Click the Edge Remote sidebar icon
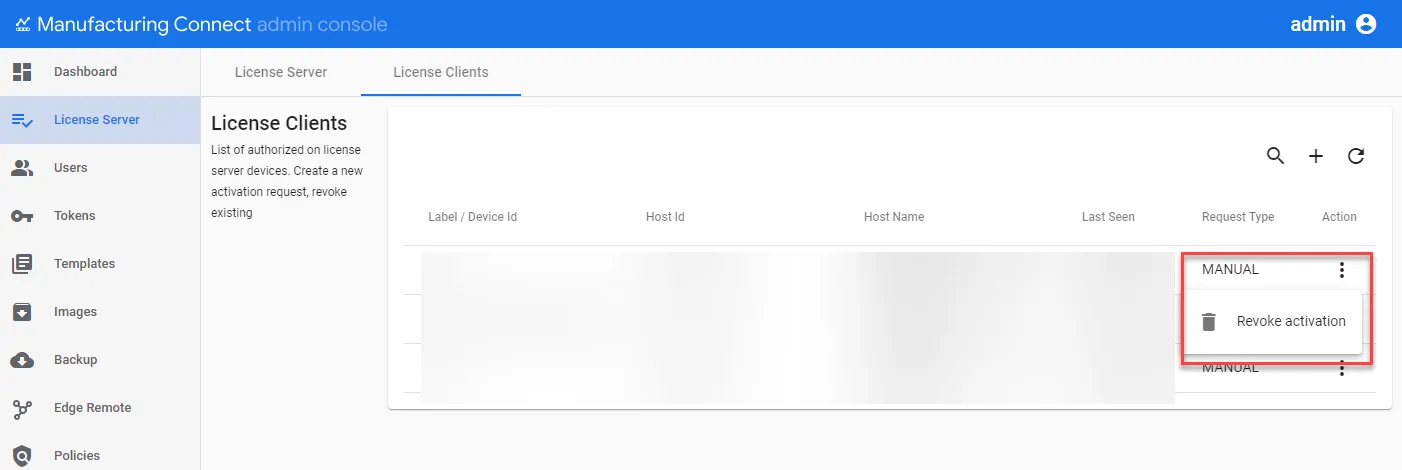 [22, 408]
